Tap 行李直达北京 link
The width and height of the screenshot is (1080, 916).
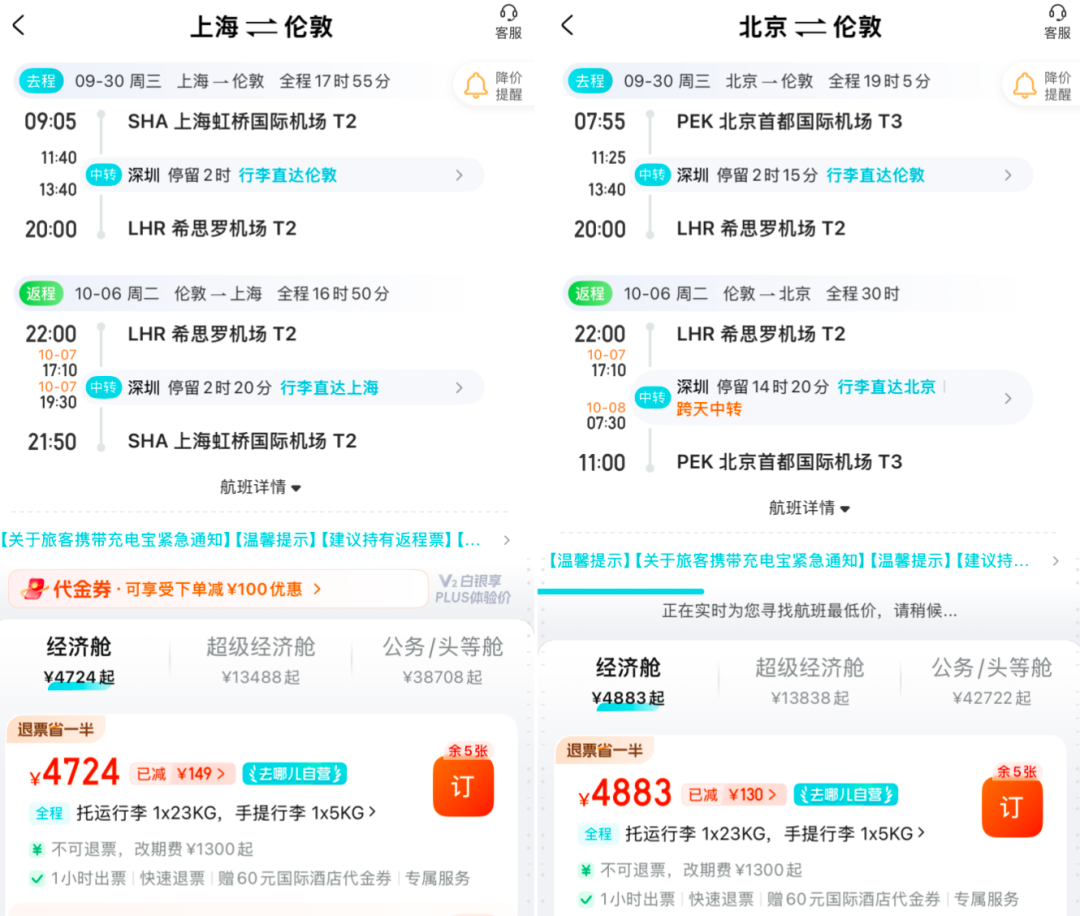(886, 387)
